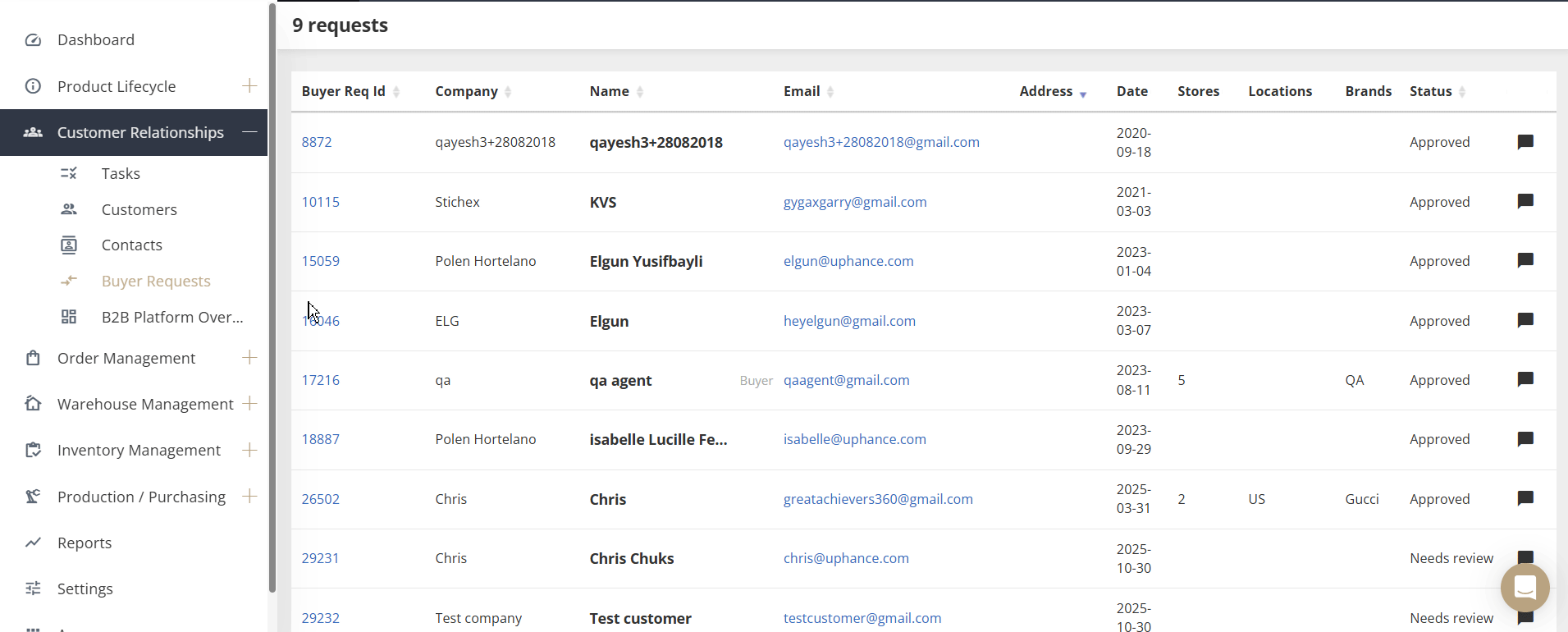This screenshot has height=632, width=1568.
Task: Open Customers submenu item
Action: pyautogui.click(x=139, y=209)
